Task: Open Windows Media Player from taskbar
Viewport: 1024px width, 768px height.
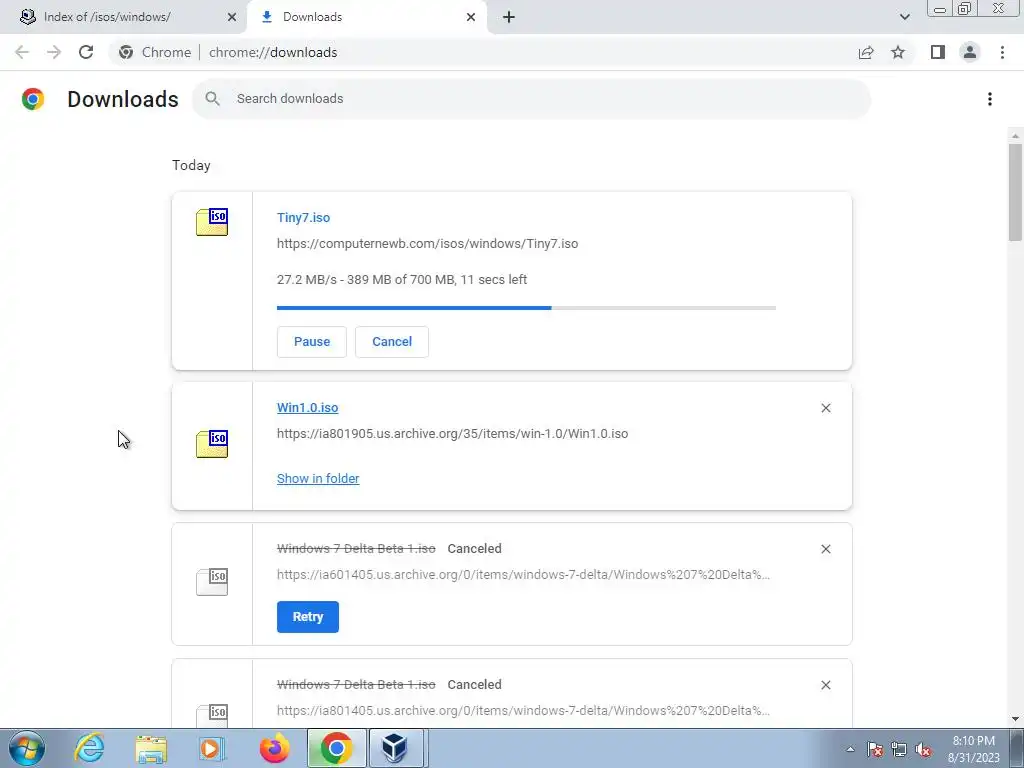Action: pyautogui.click(x=212, y=748)
